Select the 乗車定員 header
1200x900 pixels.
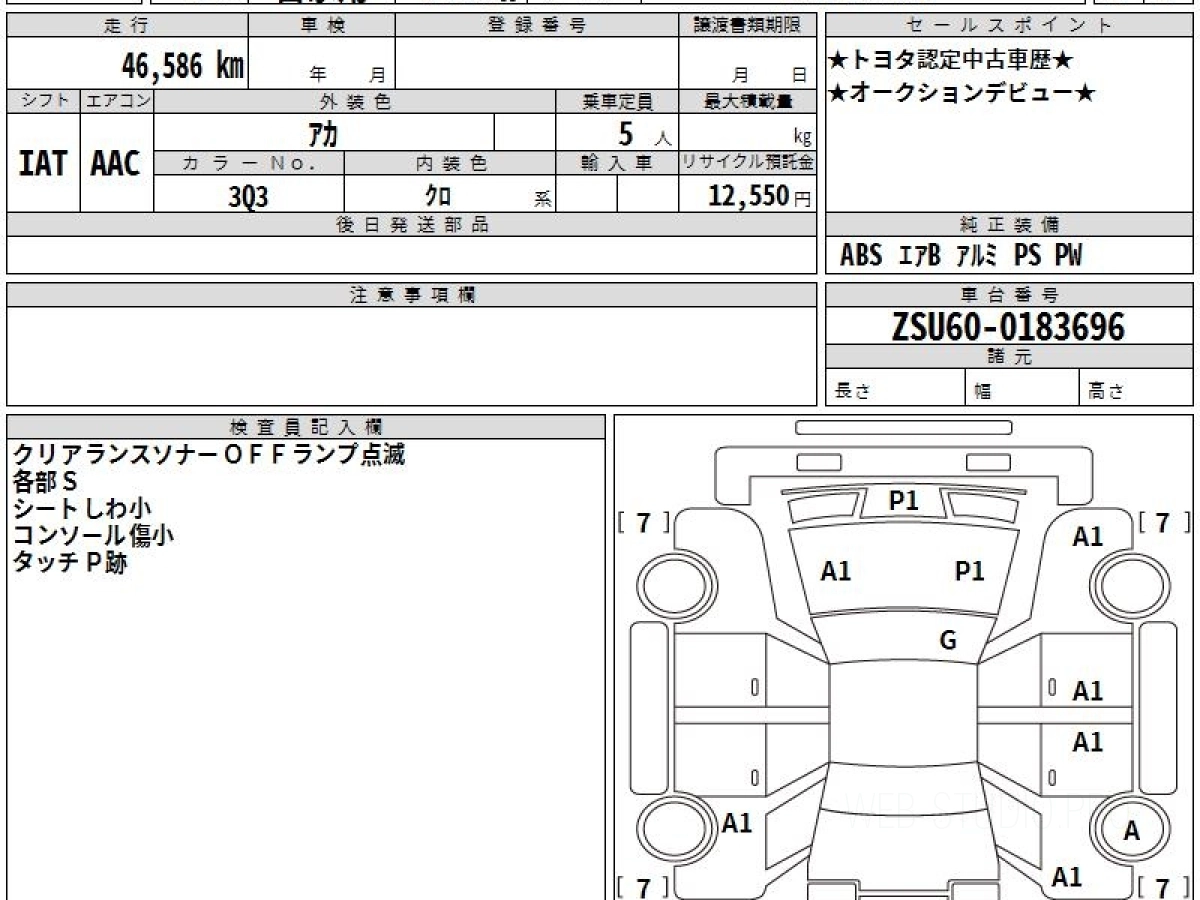tap(617, 102)
